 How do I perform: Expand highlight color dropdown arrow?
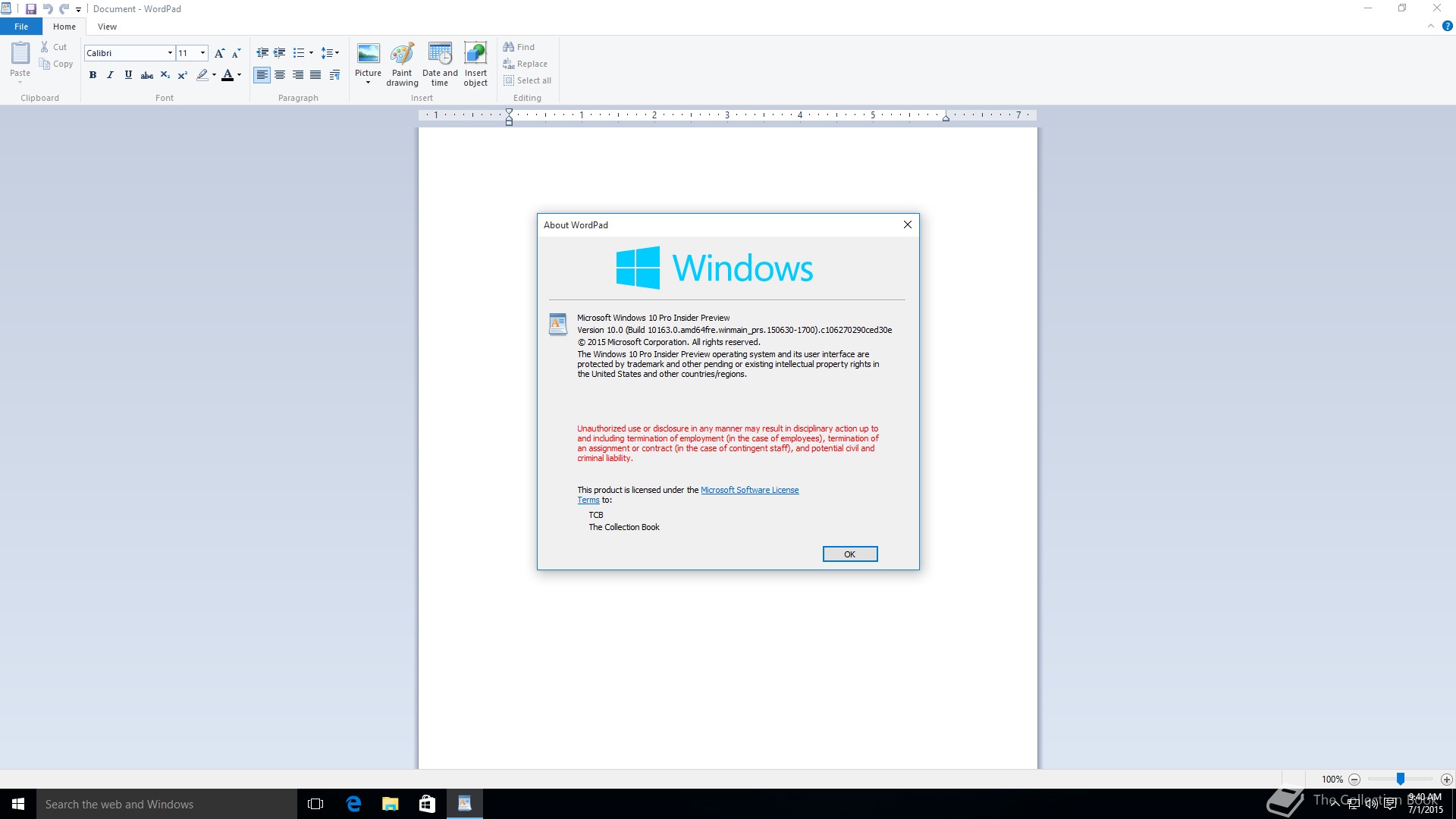[x=214, y=75]
